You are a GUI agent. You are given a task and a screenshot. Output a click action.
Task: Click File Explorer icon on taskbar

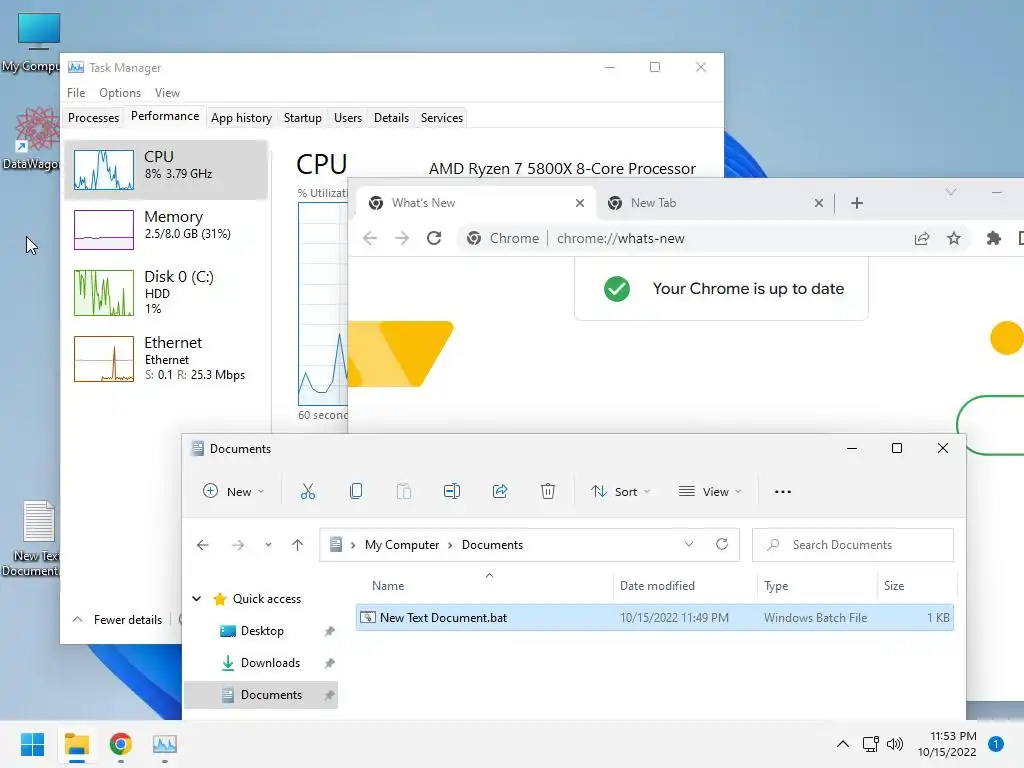[76, 744]
